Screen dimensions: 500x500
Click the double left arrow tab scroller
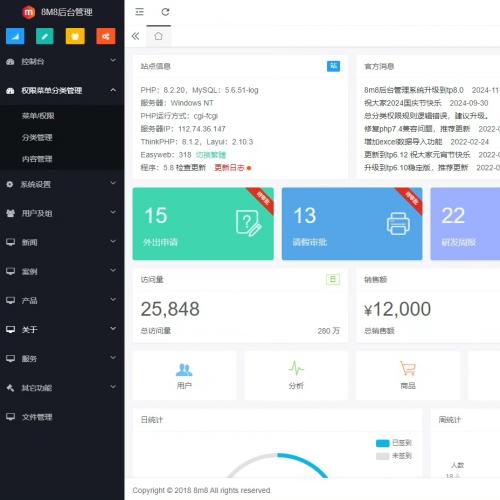pos(135,36)
